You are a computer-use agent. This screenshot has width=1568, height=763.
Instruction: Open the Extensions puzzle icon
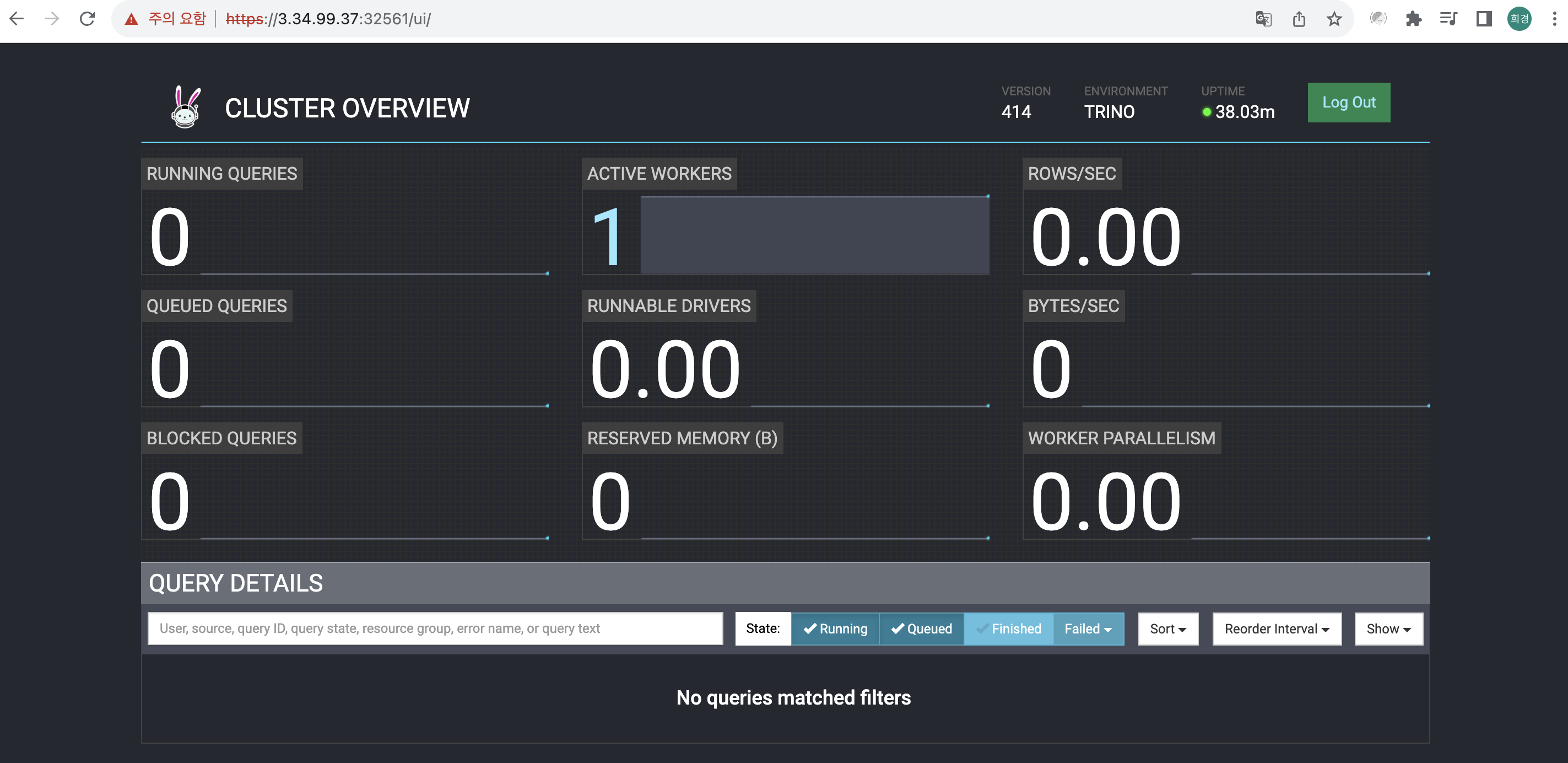point(1413,19)
